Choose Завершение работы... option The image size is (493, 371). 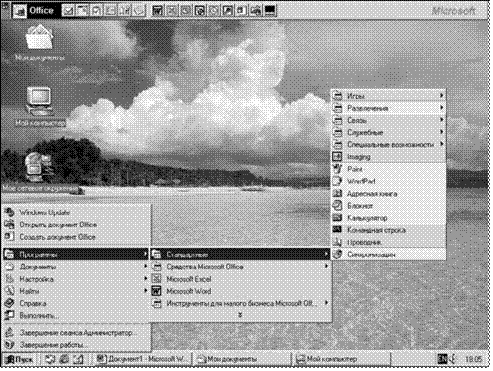77,345
